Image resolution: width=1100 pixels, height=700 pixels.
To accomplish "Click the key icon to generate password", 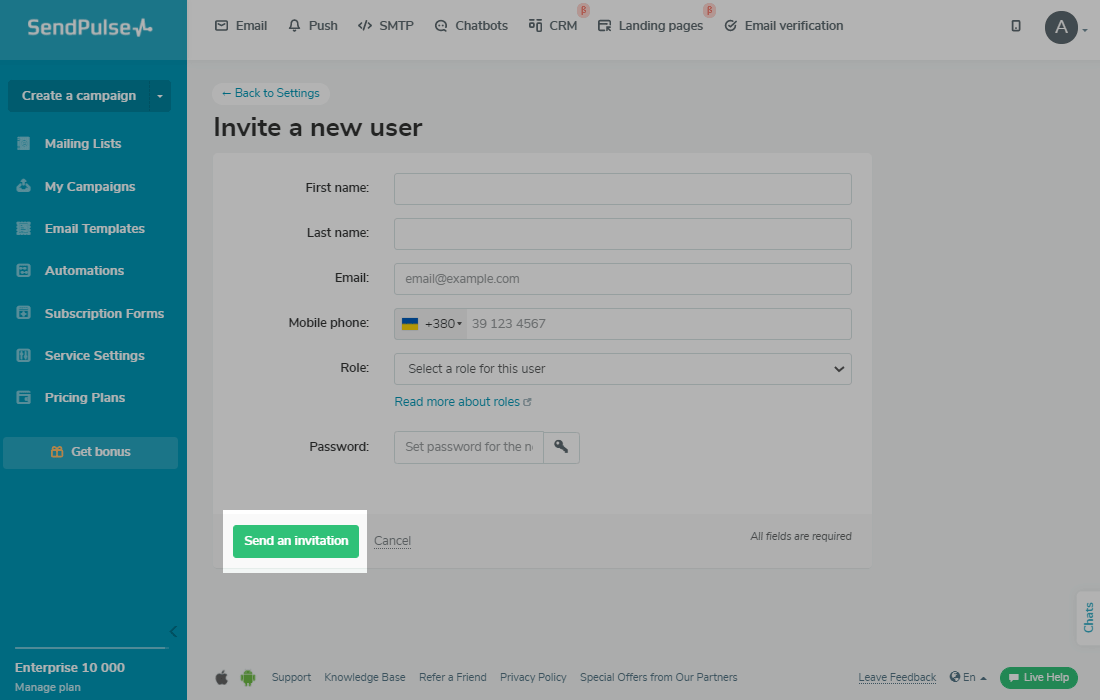I will [x=561, y=447].
